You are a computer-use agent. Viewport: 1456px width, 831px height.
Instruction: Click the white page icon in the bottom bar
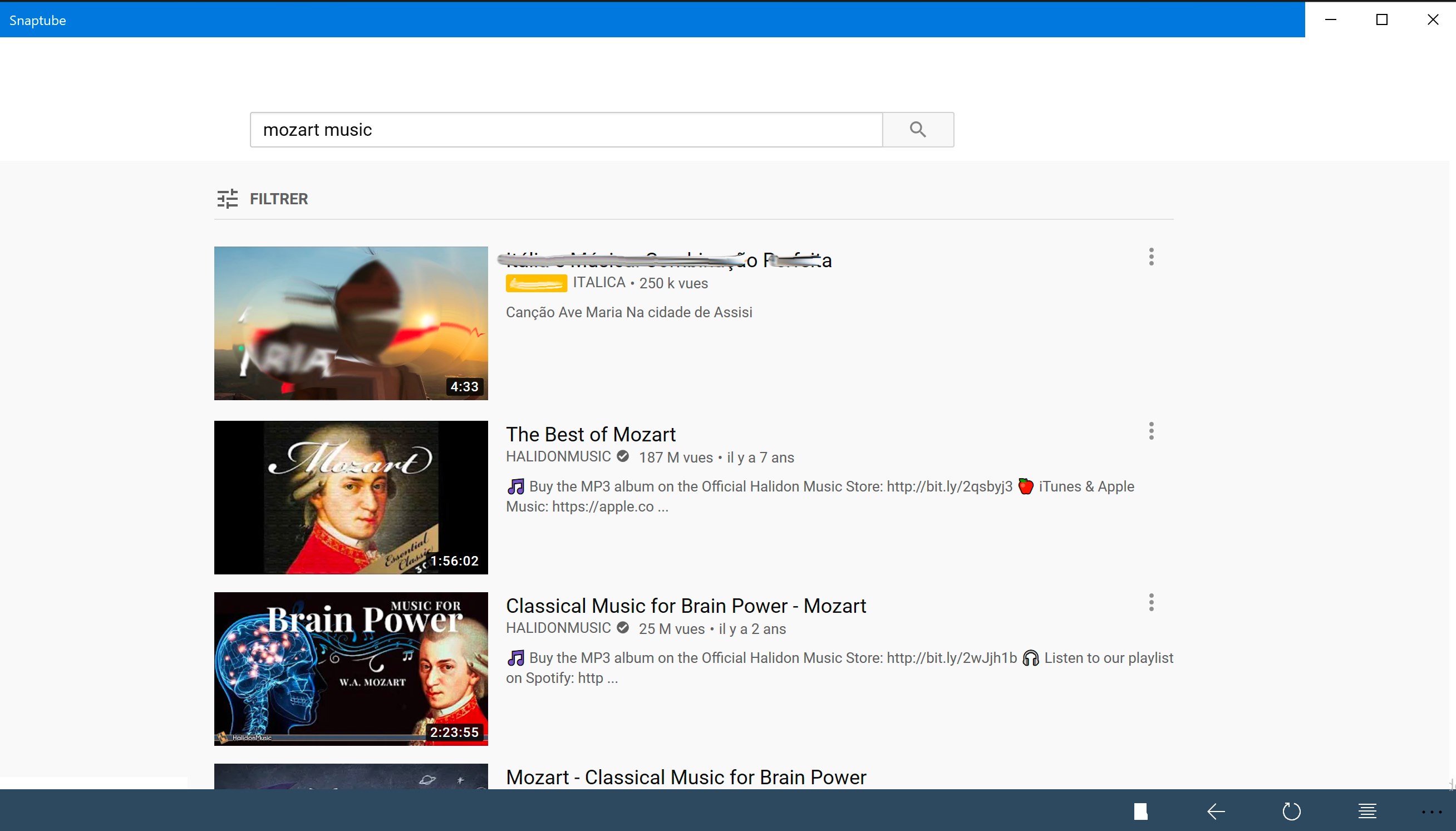pos(1140,811)
